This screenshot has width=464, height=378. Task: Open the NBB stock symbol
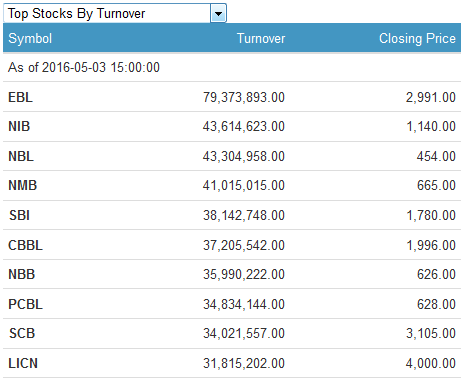21,274
